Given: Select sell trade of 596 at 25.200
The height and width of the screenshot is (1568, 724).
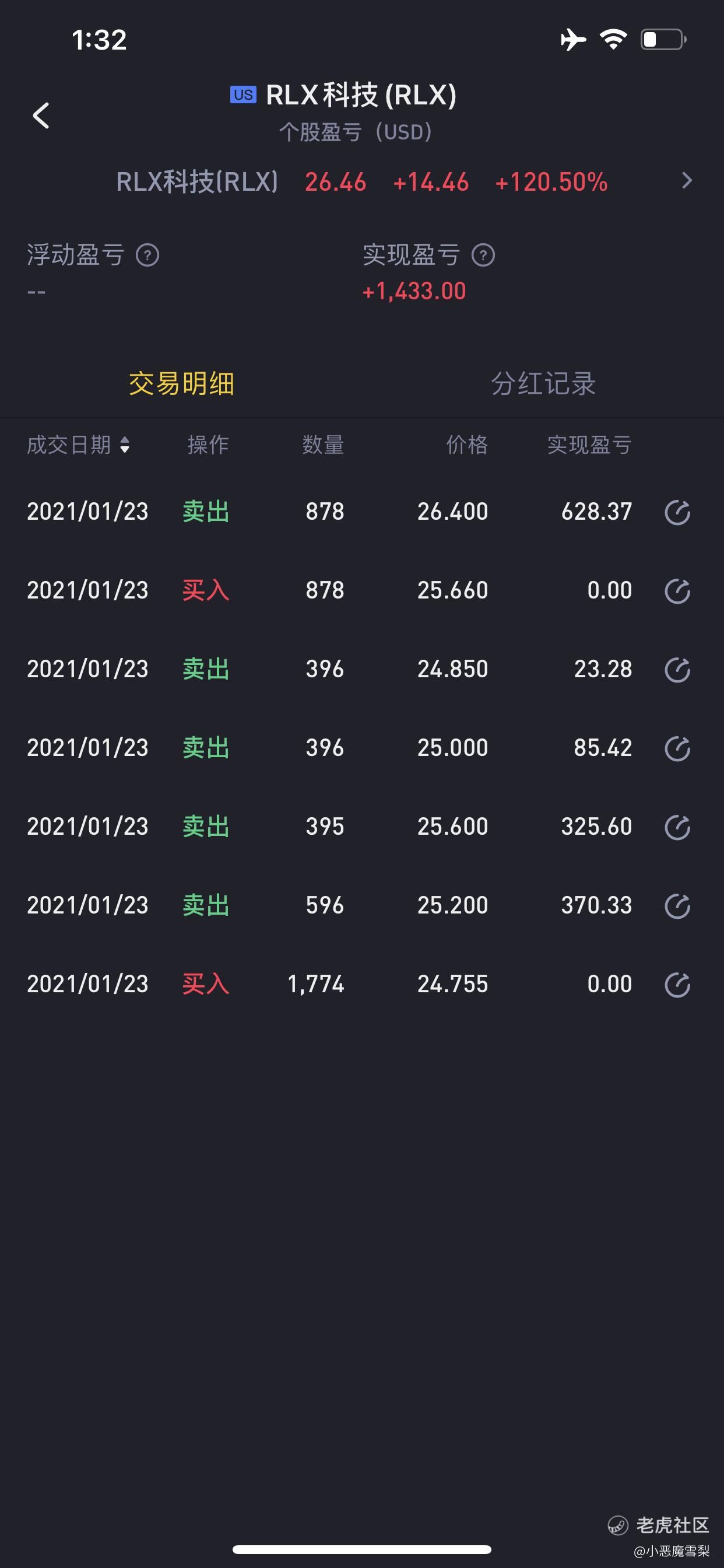Looking at the screenshot, I should [x=362, y=906].
